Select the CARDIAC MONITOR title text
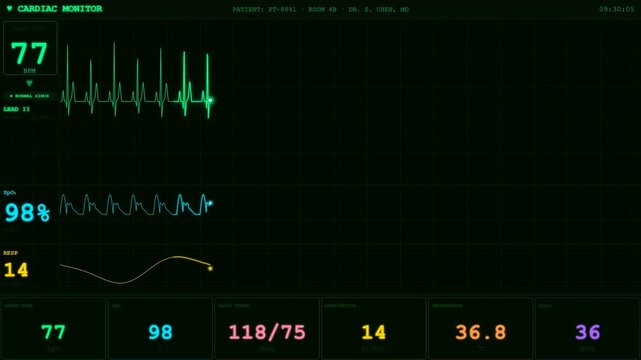 tap(60, 9)
